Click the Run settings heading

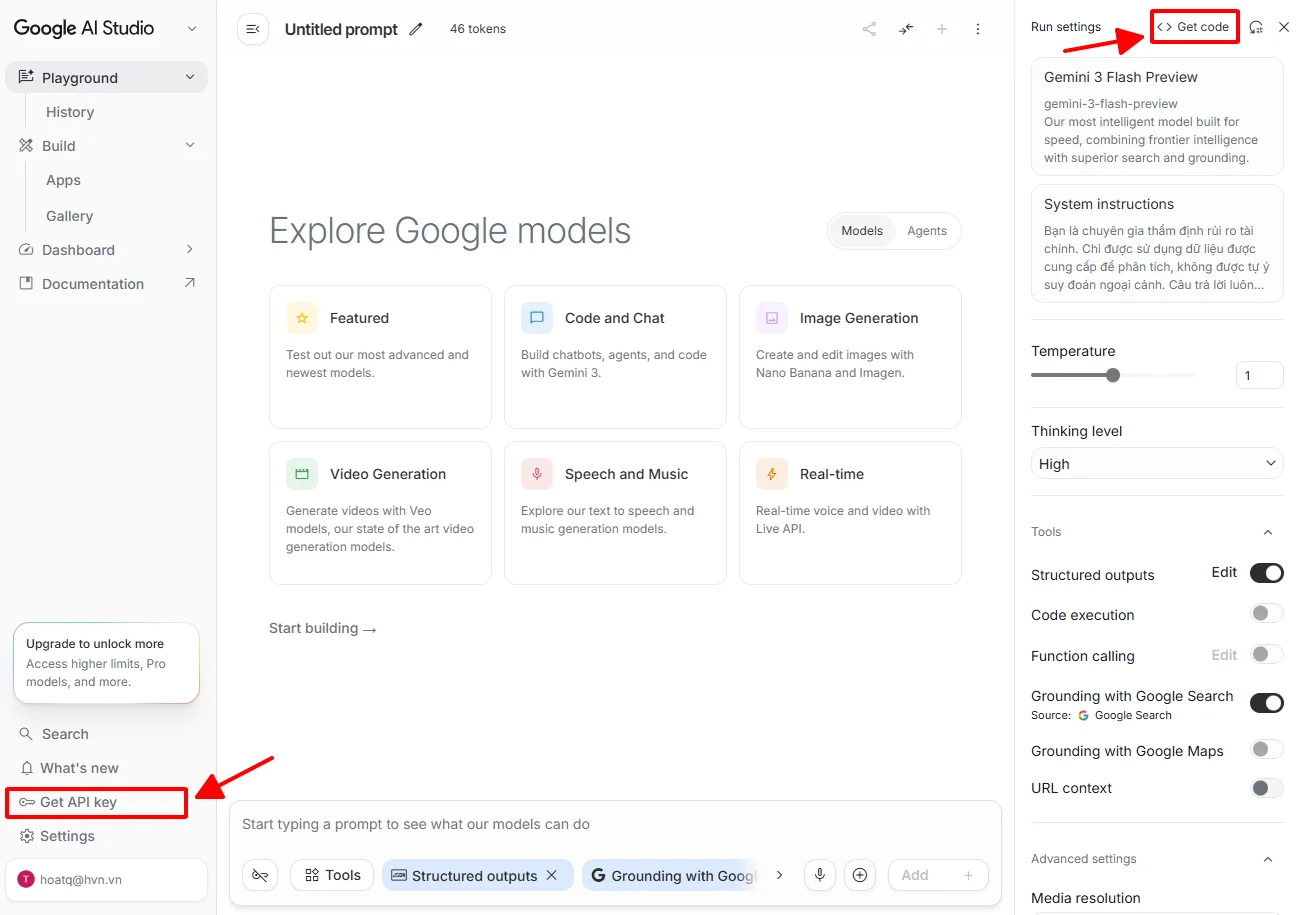1066,27
